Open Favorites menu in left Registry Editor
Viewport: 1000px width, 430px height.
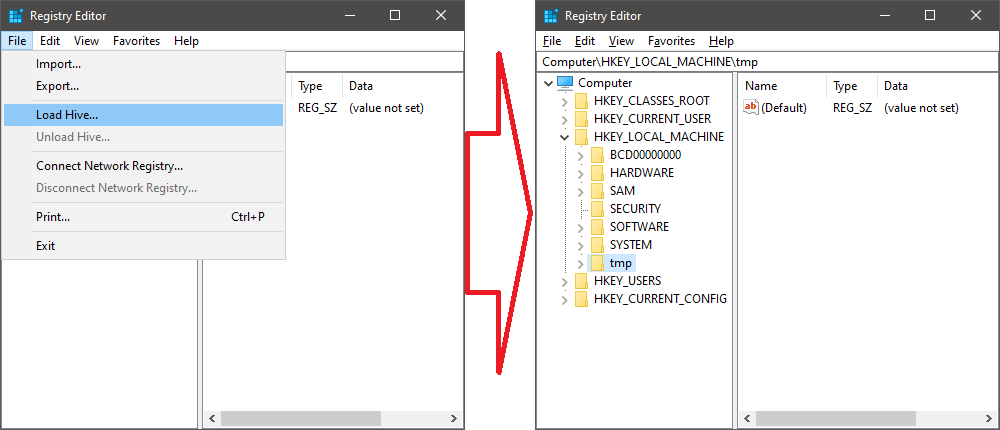click(x=136, y=41)
